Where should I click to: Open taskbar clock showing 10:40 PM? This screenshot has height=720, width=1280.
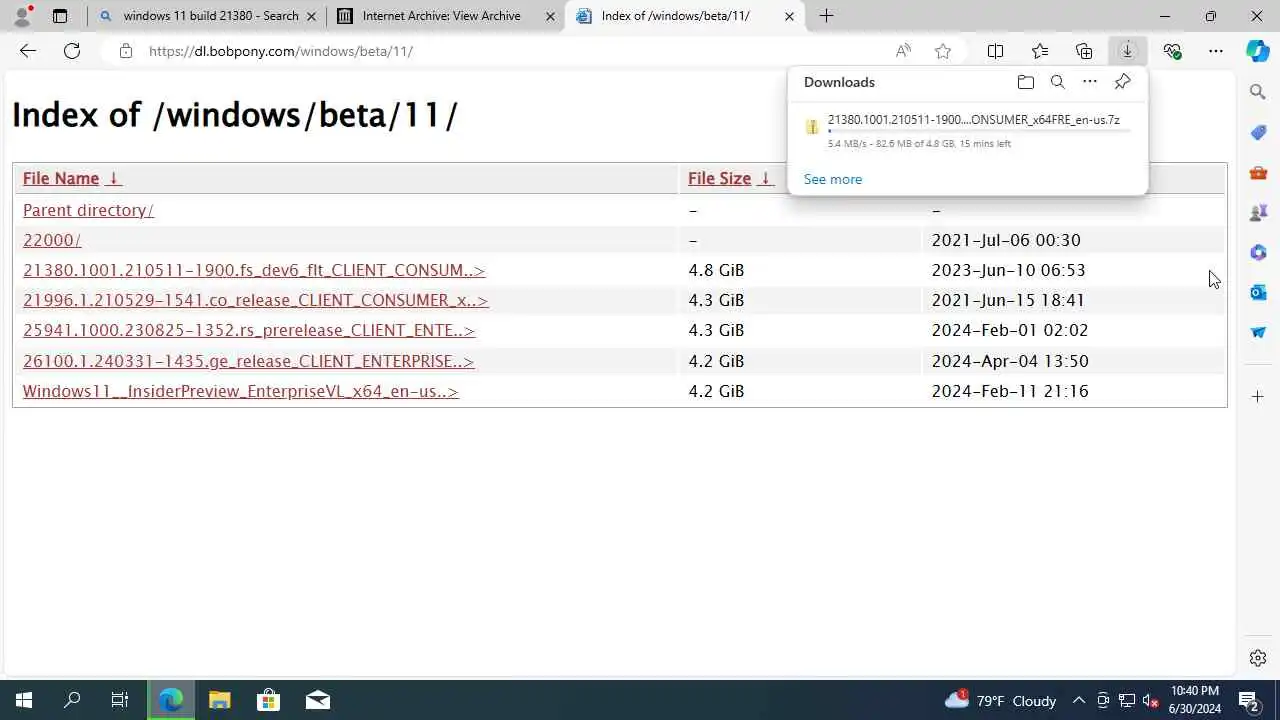(x=1195, y=700)
